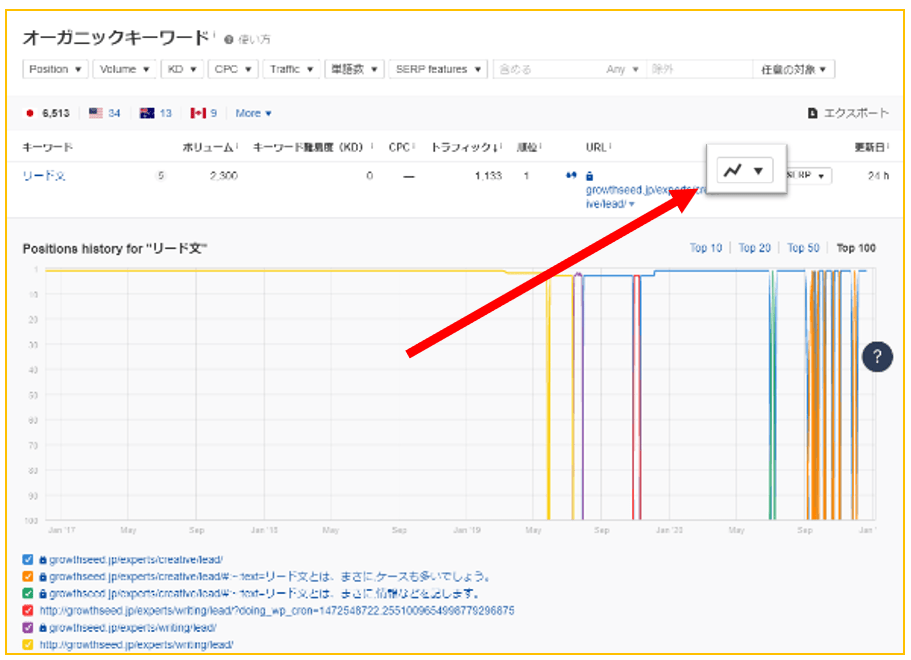The width and height of the screenshot is (911, 660).
Task: Open the Position filter dropdown
Action: 55,69
